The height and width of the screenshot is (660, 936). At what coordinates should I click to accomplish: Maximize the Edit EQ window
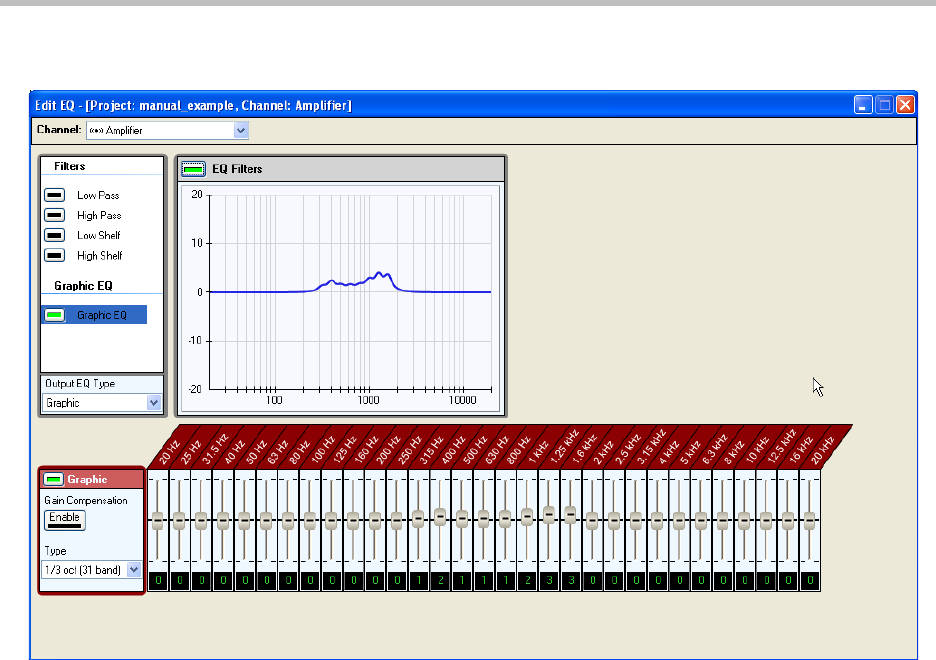pyautogui.click(x=884, y=105)
